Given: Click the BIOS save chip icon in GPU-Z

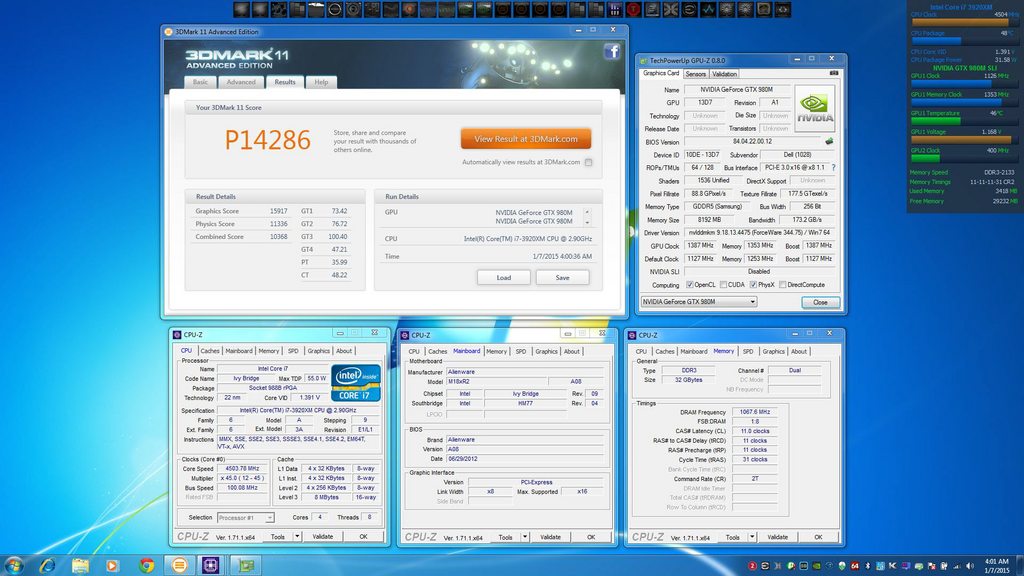Looking at the screenshot, I should [x=829, y=141].
